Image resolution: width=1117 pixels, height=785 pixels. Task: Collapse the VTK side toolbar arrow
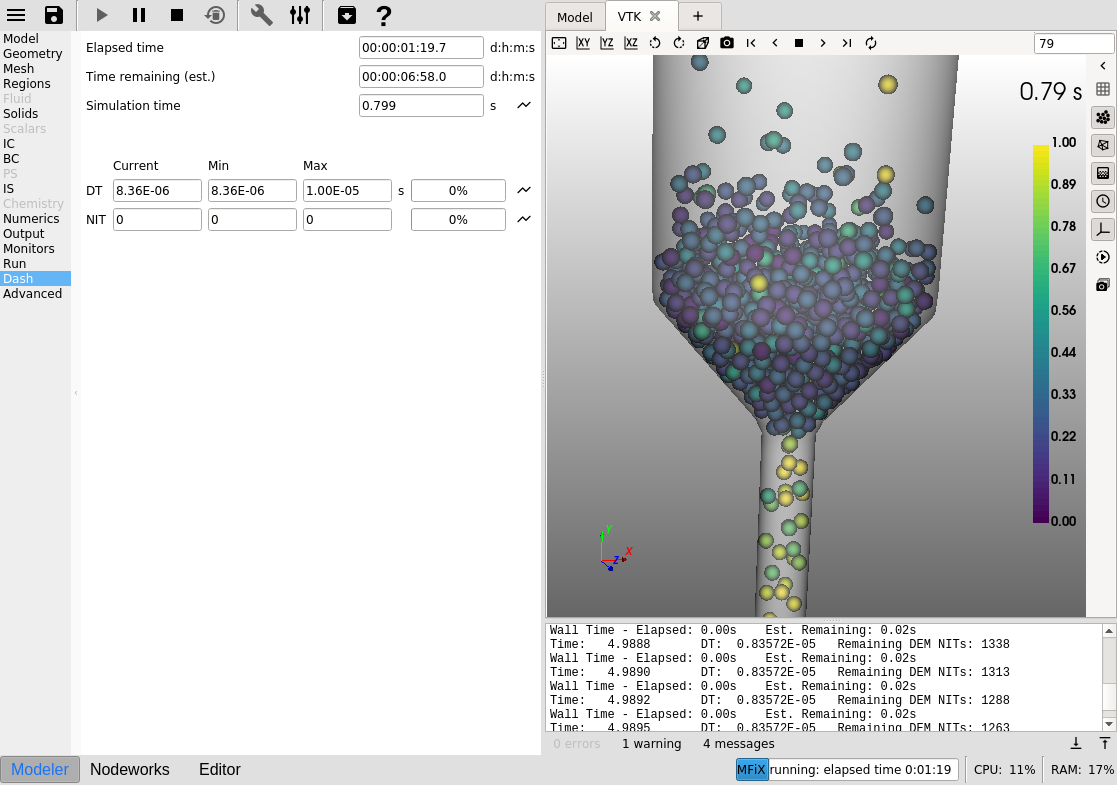[1103, 66]
